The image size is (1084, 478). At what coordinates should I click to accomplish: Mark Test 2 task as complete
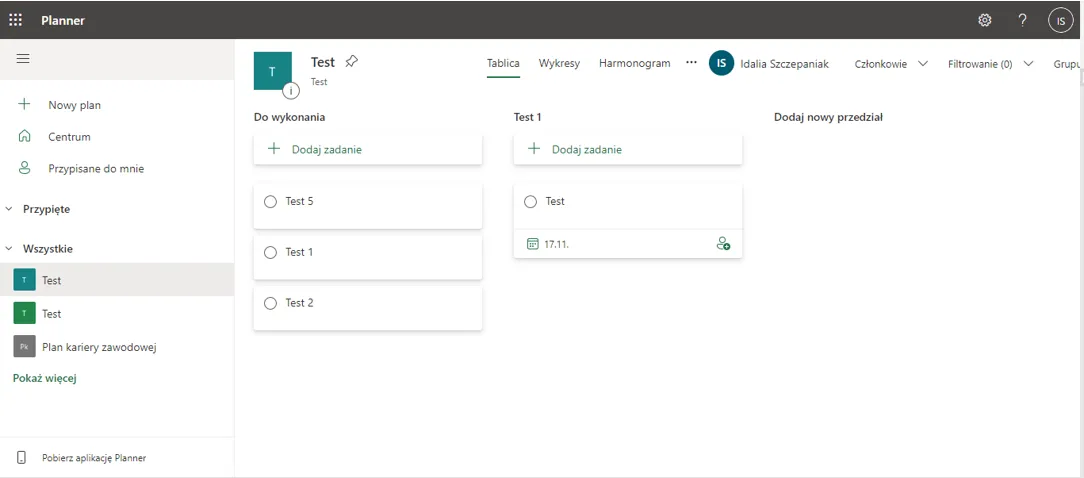(270, 303)
